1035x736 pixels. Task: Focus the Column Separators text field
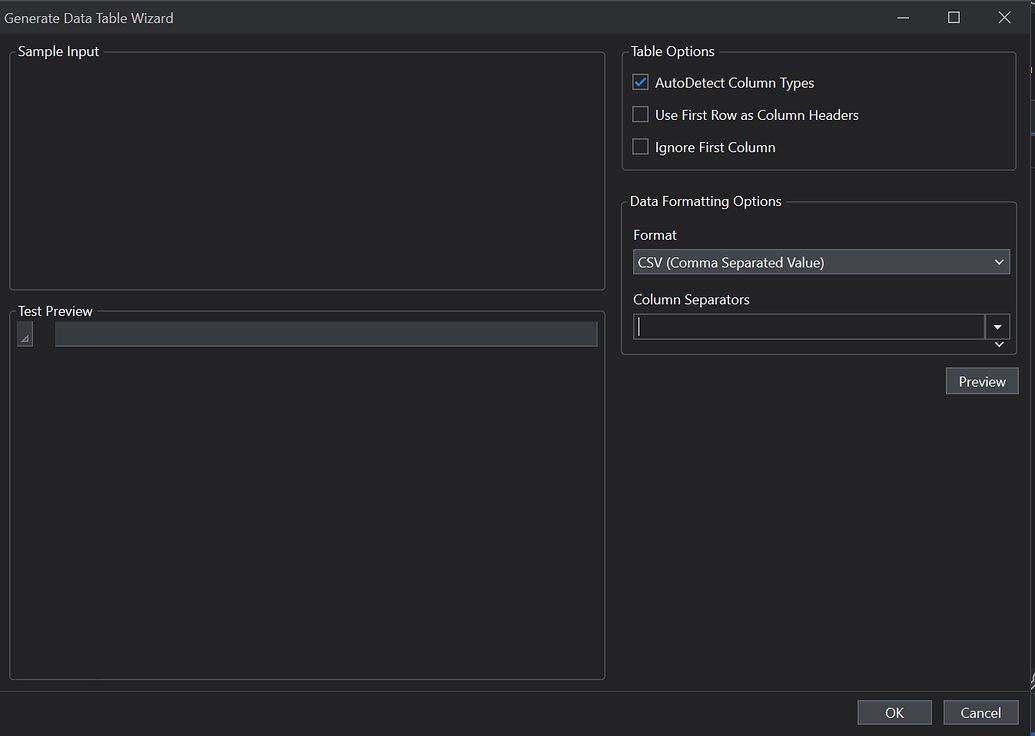click(809, 327)
